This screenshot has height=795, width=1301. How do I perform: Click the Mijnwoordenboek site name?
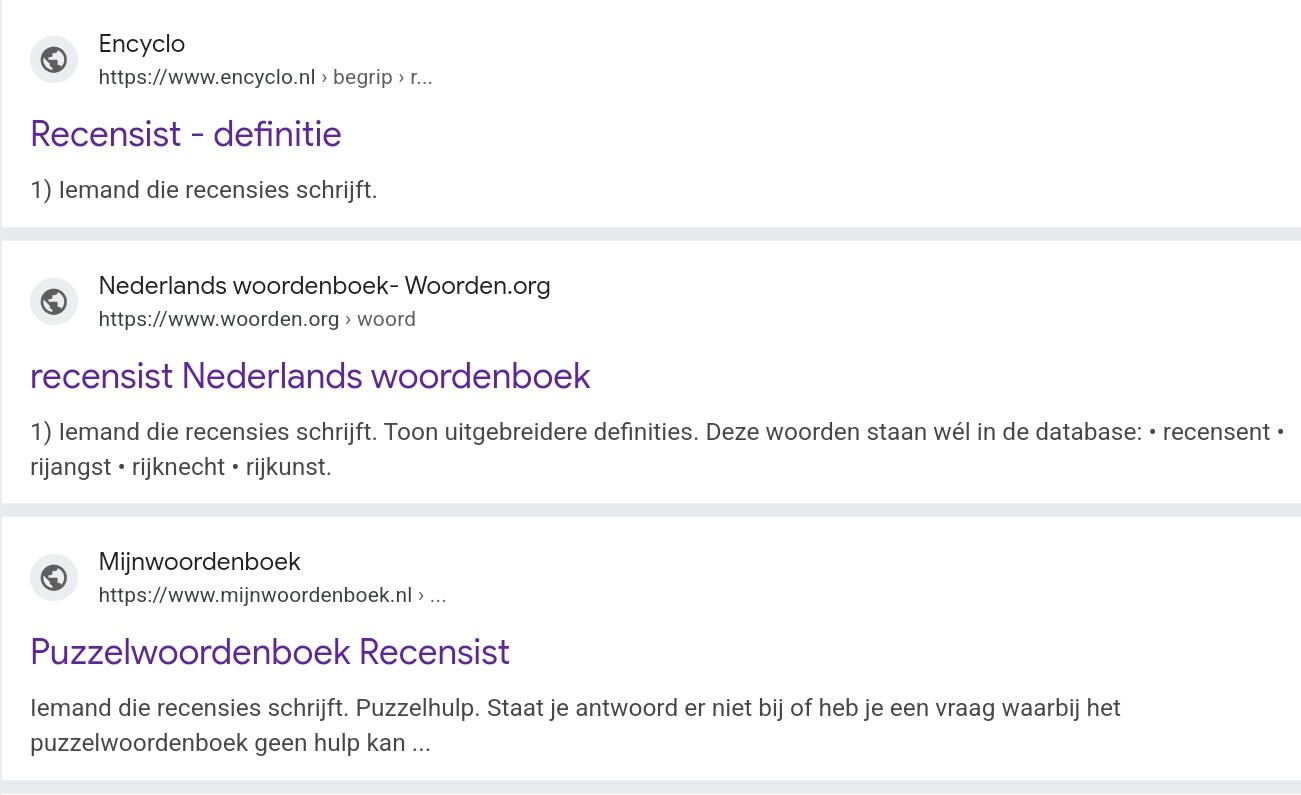coord(200,561)
